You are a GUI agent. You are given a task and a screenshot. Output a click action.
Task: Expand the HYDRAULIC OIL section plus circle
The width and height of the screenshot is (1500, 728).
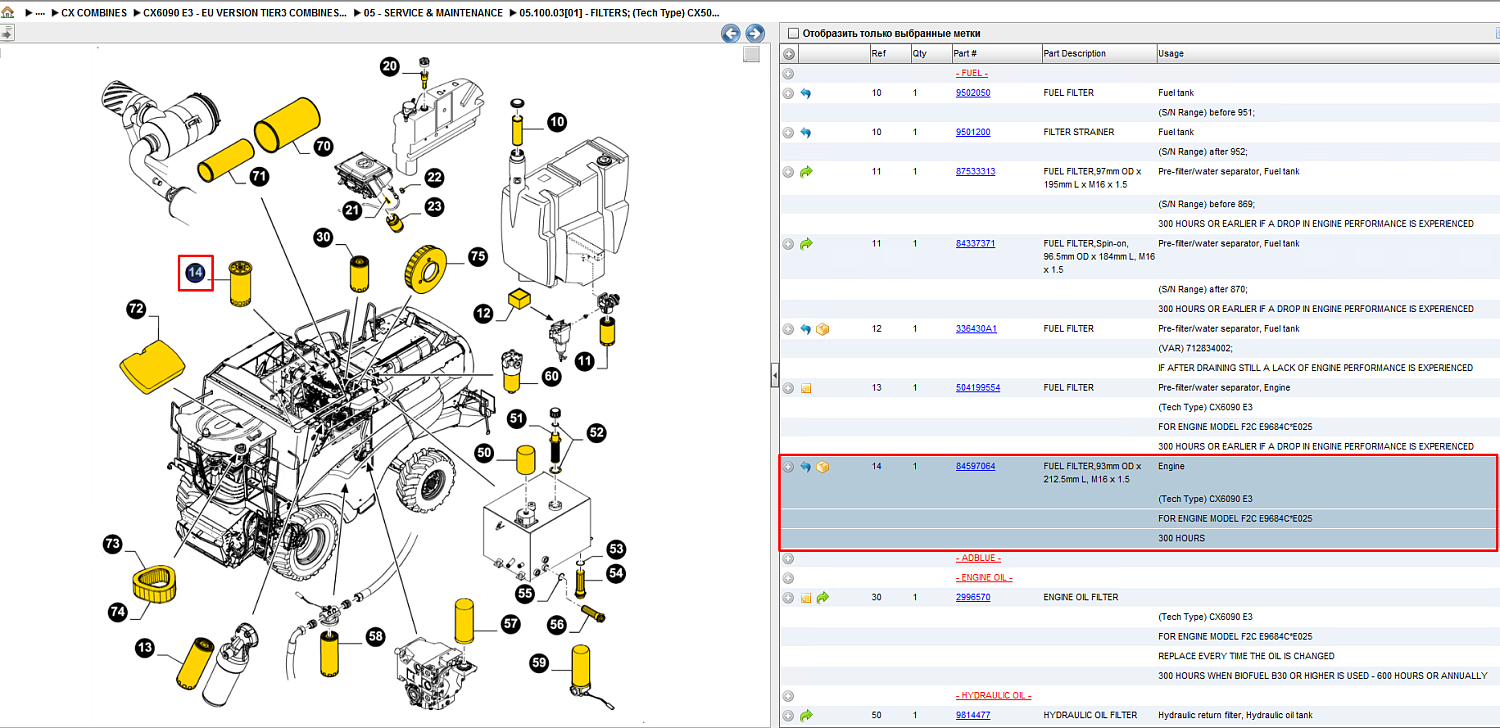[x=788, y=695]
